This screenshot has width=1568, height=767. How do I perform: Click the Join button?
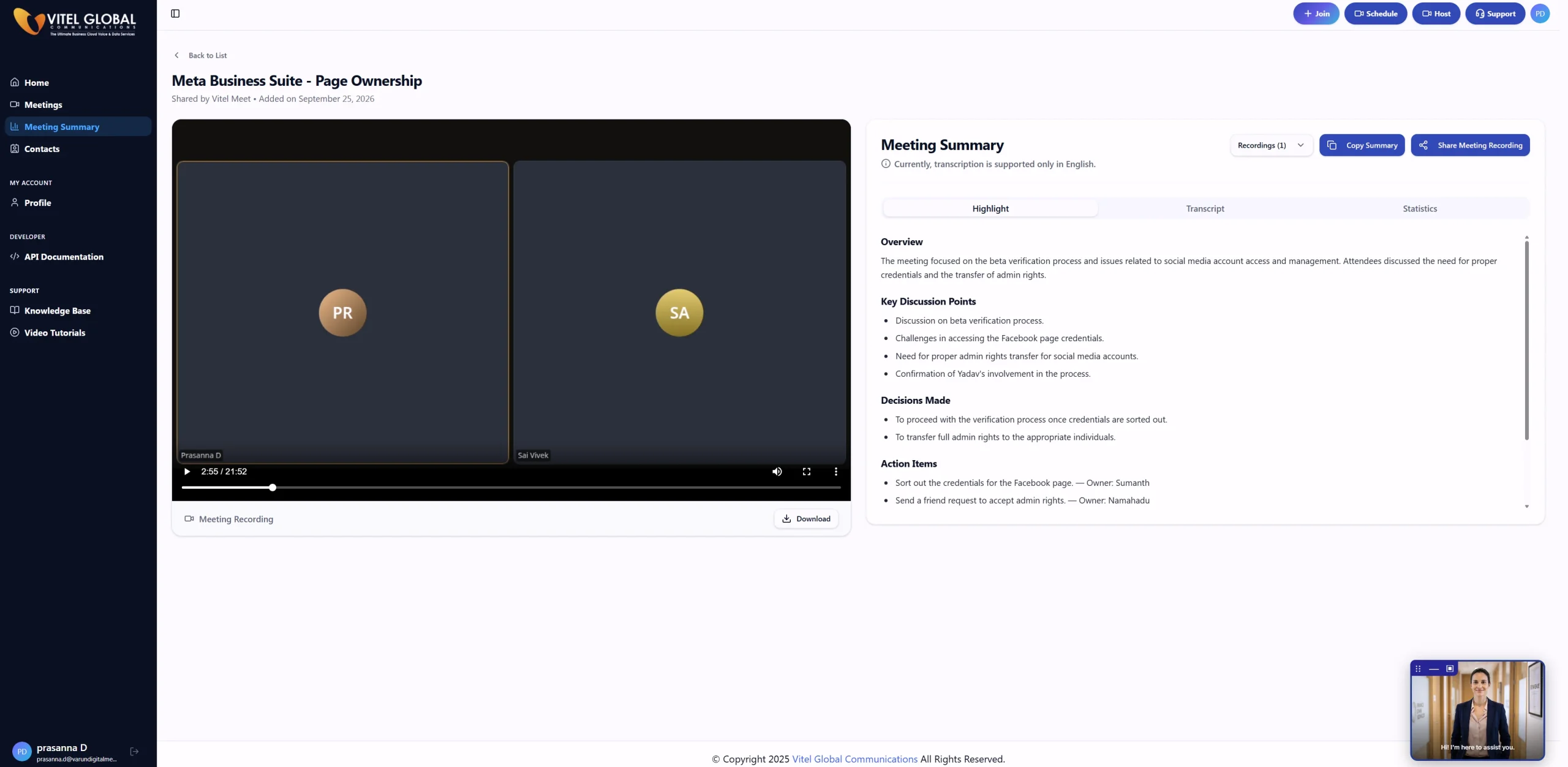(x=1316, y=13)
